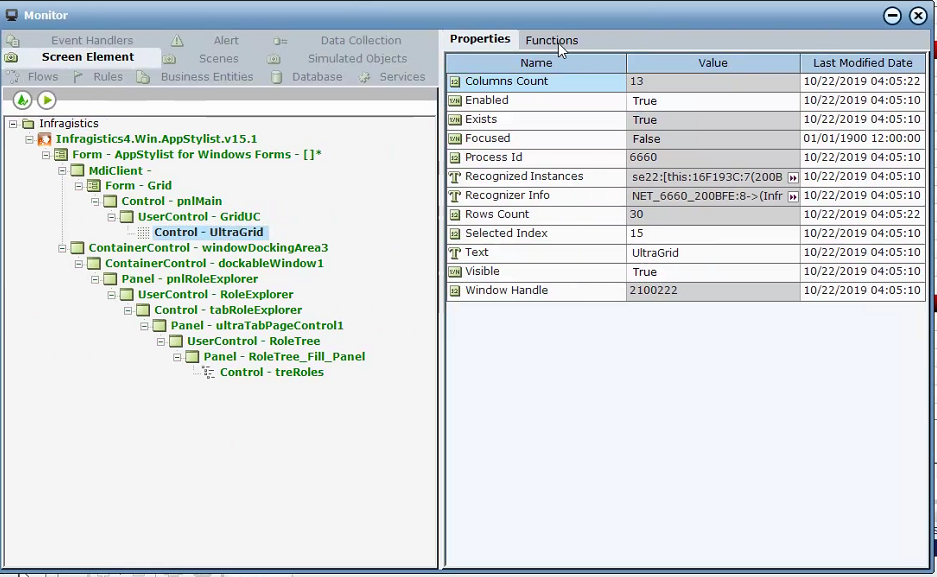Image resolution: width=937 pixels, height=577 pixels.
Task: Click the Rows Count value cell
Action: 712,215
